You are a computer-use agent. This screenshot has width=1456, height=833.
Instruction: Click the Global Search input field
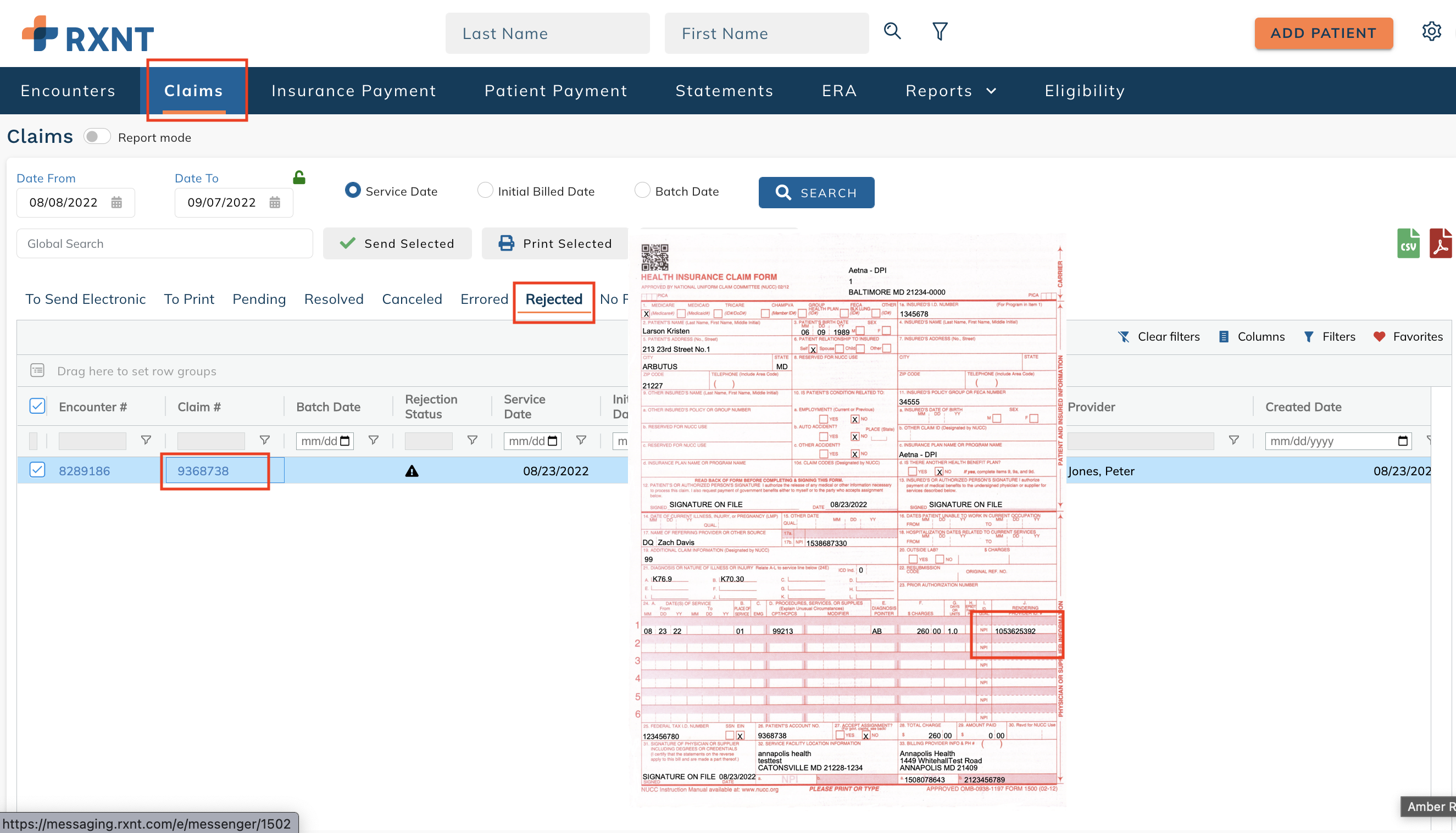coord(164,243)
